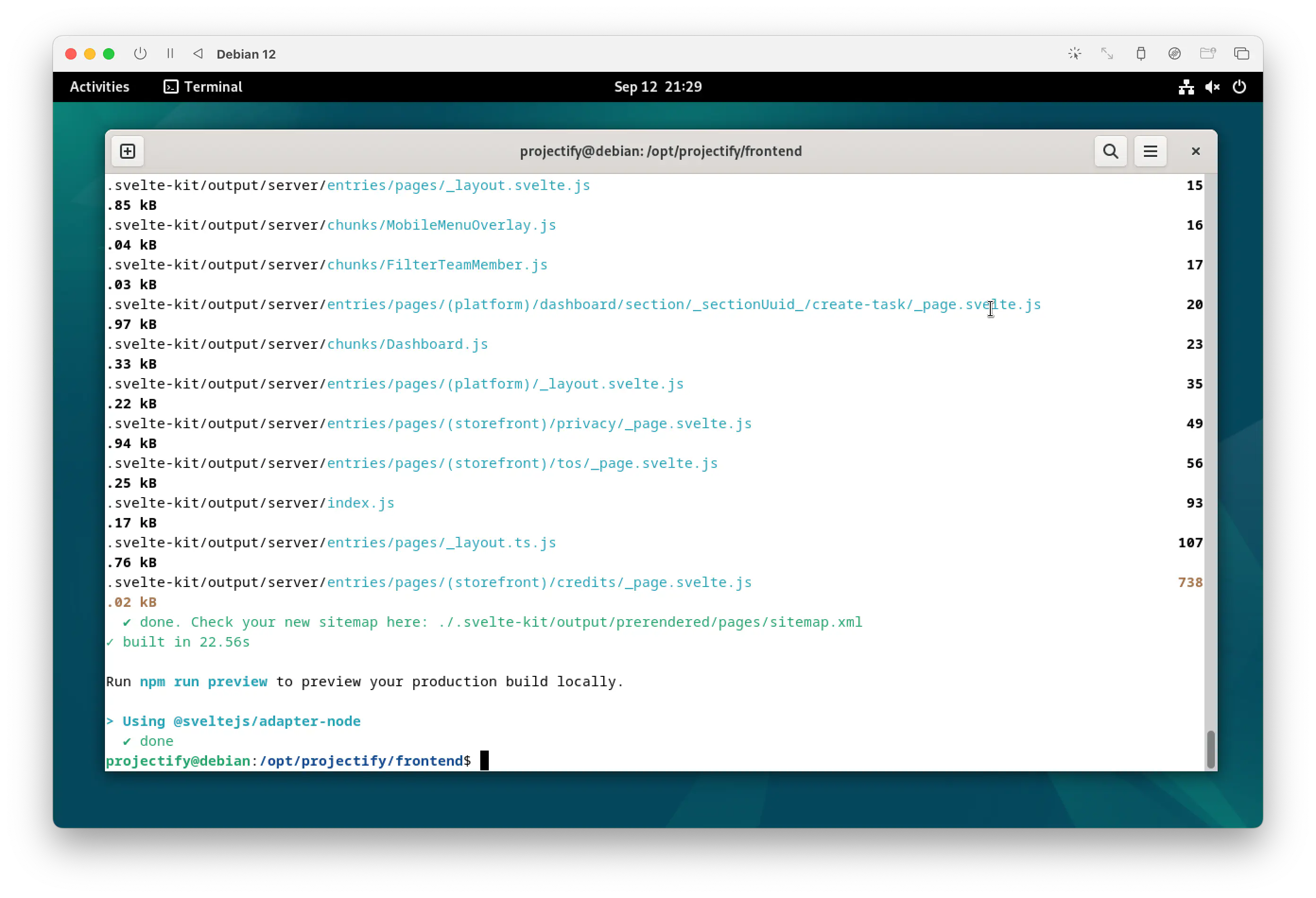The image size is (1316, 898).
Task: Open the shared folder icon
Action: [1207, 54]
